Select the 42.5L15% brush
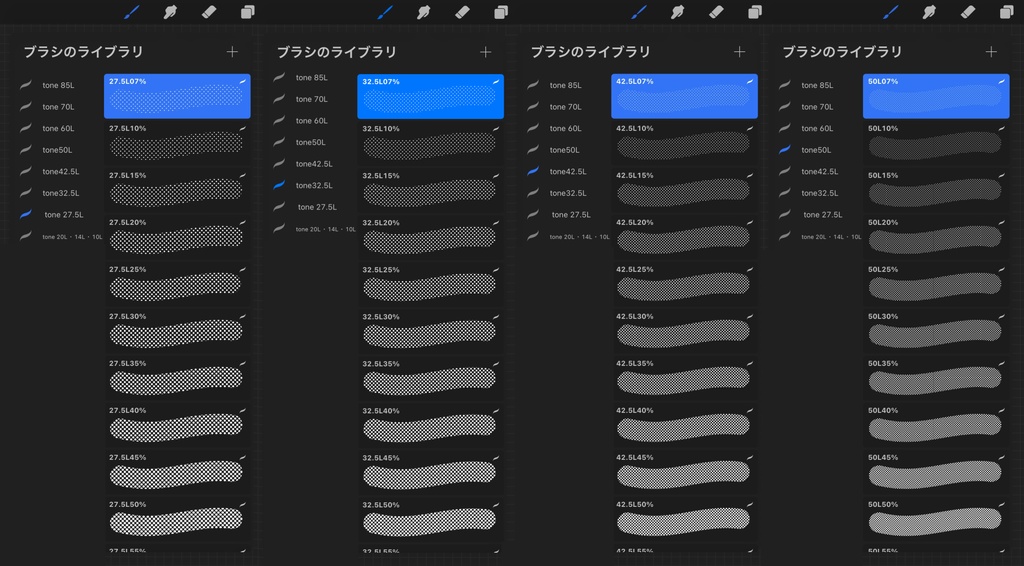The image size is (1024, 566). (x=684, y=190)
